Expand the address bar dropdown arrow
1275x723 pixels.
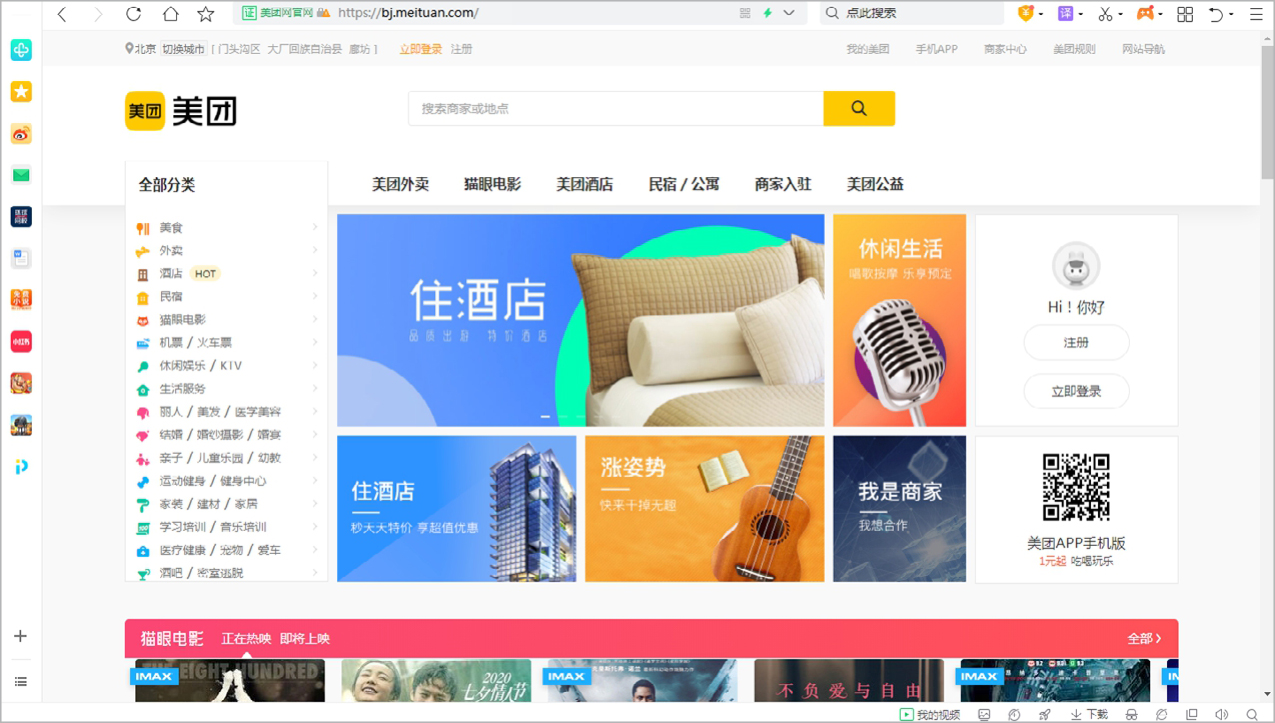click(x=789, y=14)
